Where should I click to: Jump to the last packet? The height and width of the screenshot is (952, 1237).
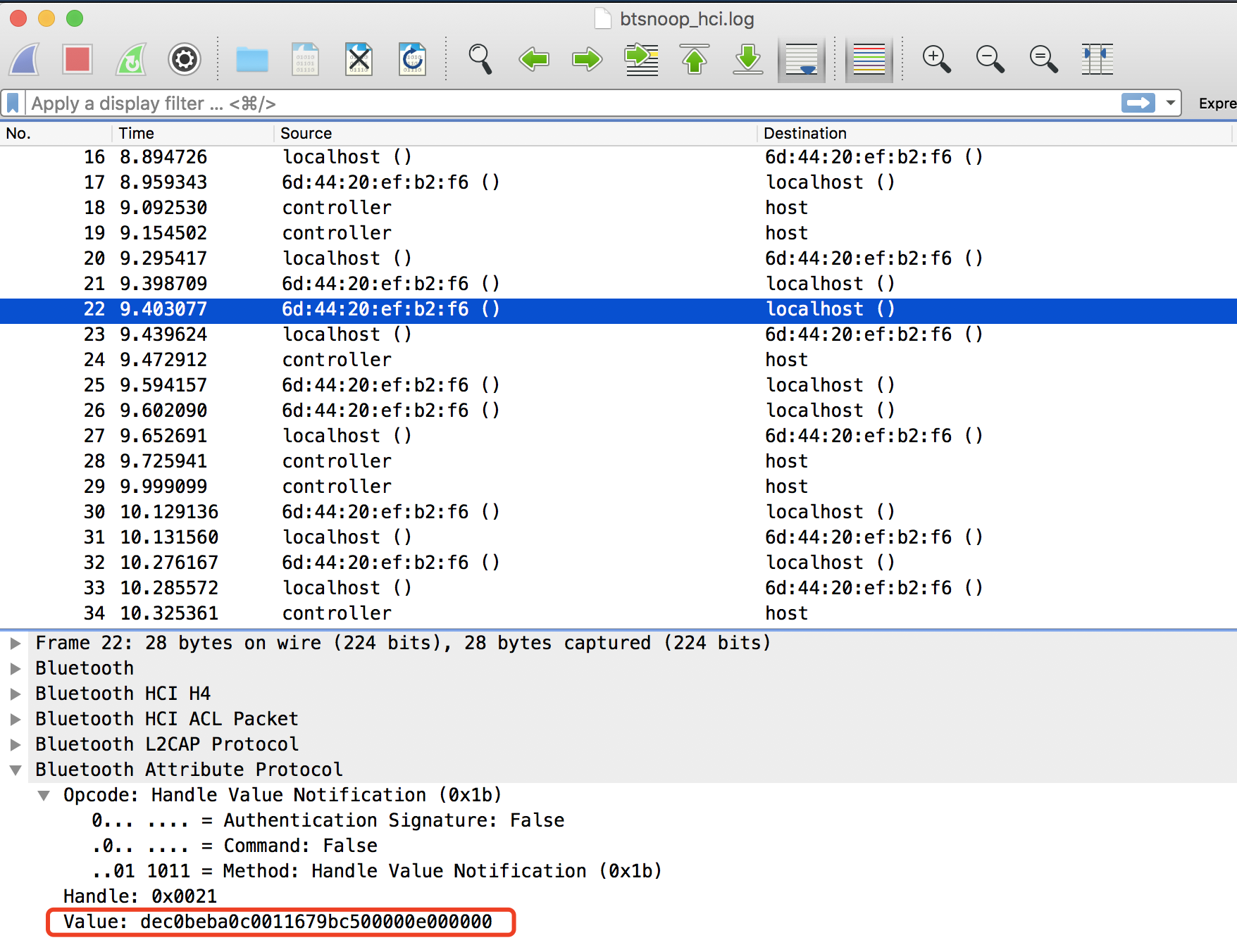click(748, 59)
